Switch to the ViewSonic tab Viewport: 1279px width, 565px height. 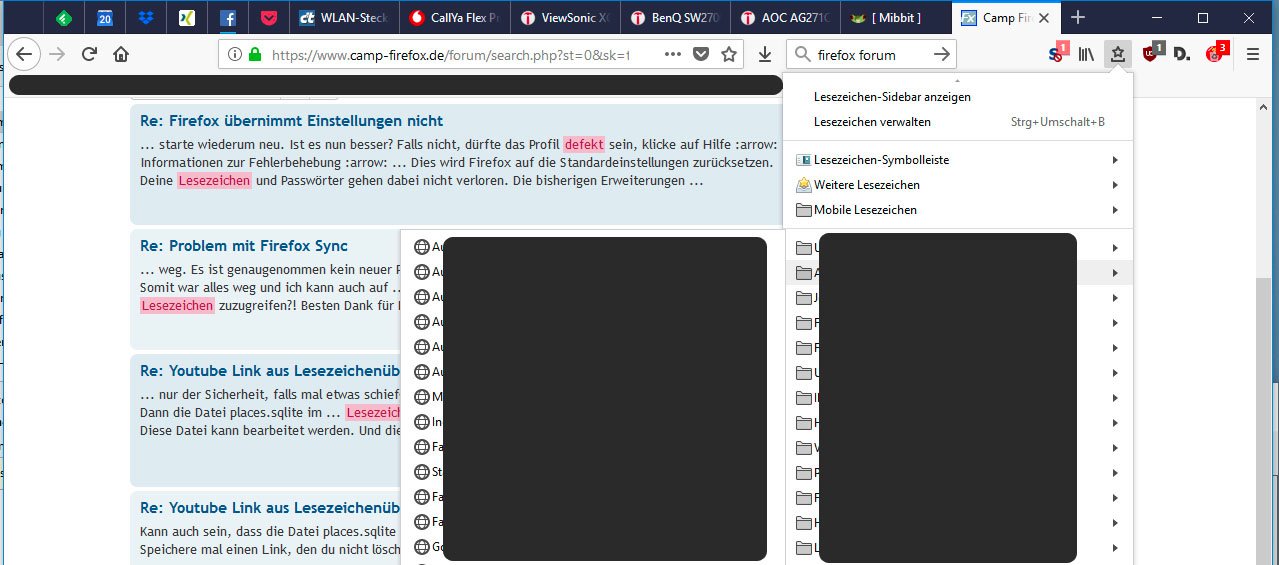point(563,18)
